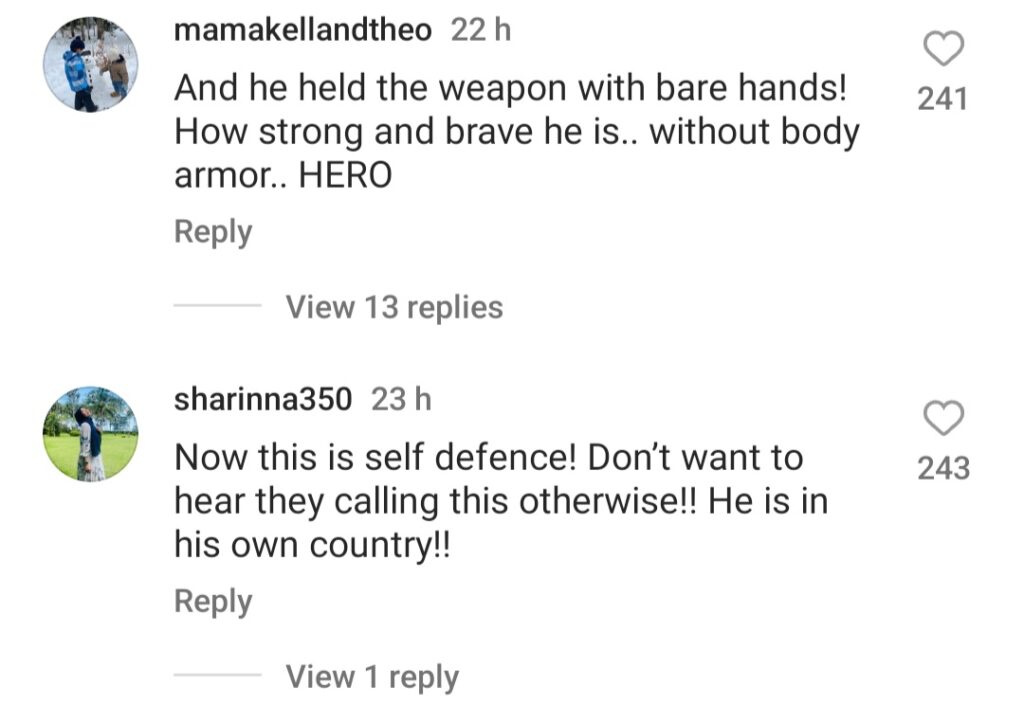Open mamakellandtheo's profile picture
1024x705 pixels.
(x=90, y=65)
